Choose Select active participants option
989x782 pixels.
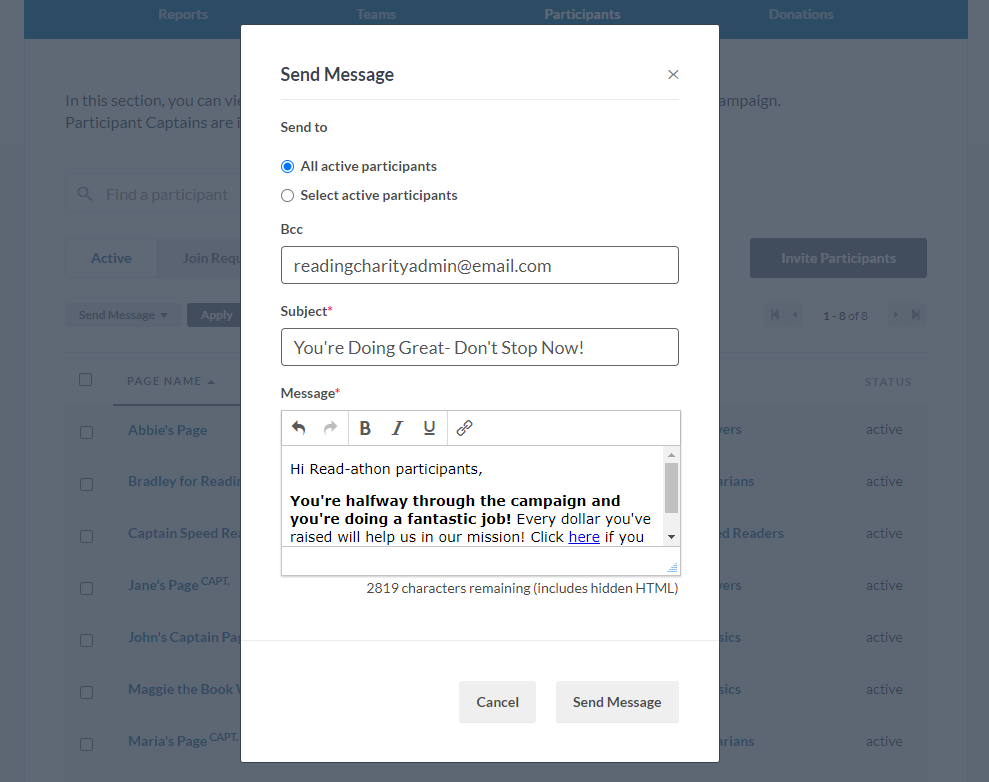pos(287,196)
